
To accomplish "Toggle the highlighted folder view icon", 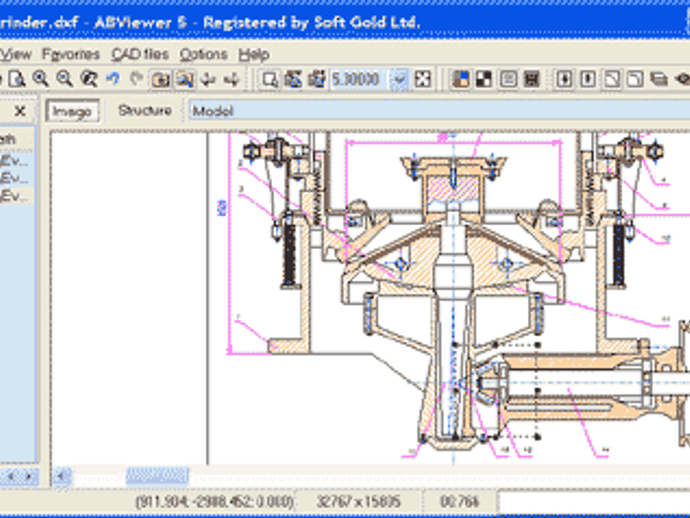I will (161, 80).
